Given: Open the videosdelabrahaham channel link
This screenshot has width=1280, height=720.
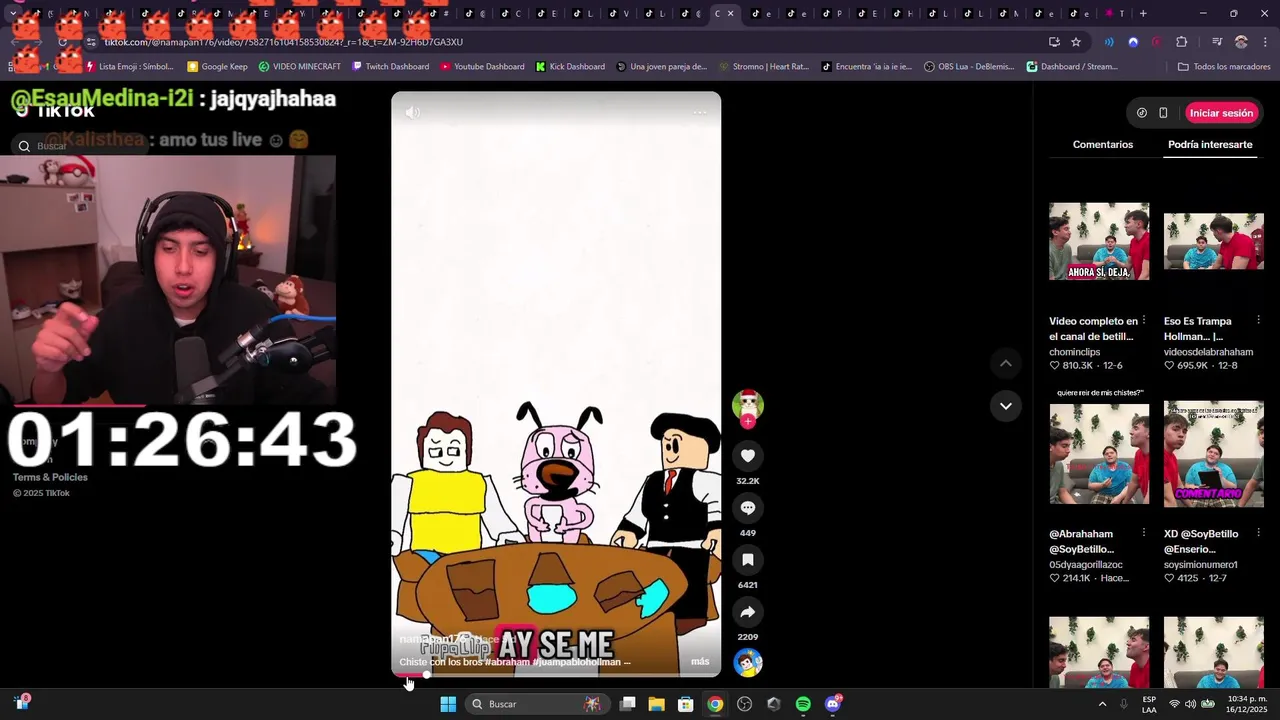Looking at the screenshot, I should click(x=1208, y=352).
